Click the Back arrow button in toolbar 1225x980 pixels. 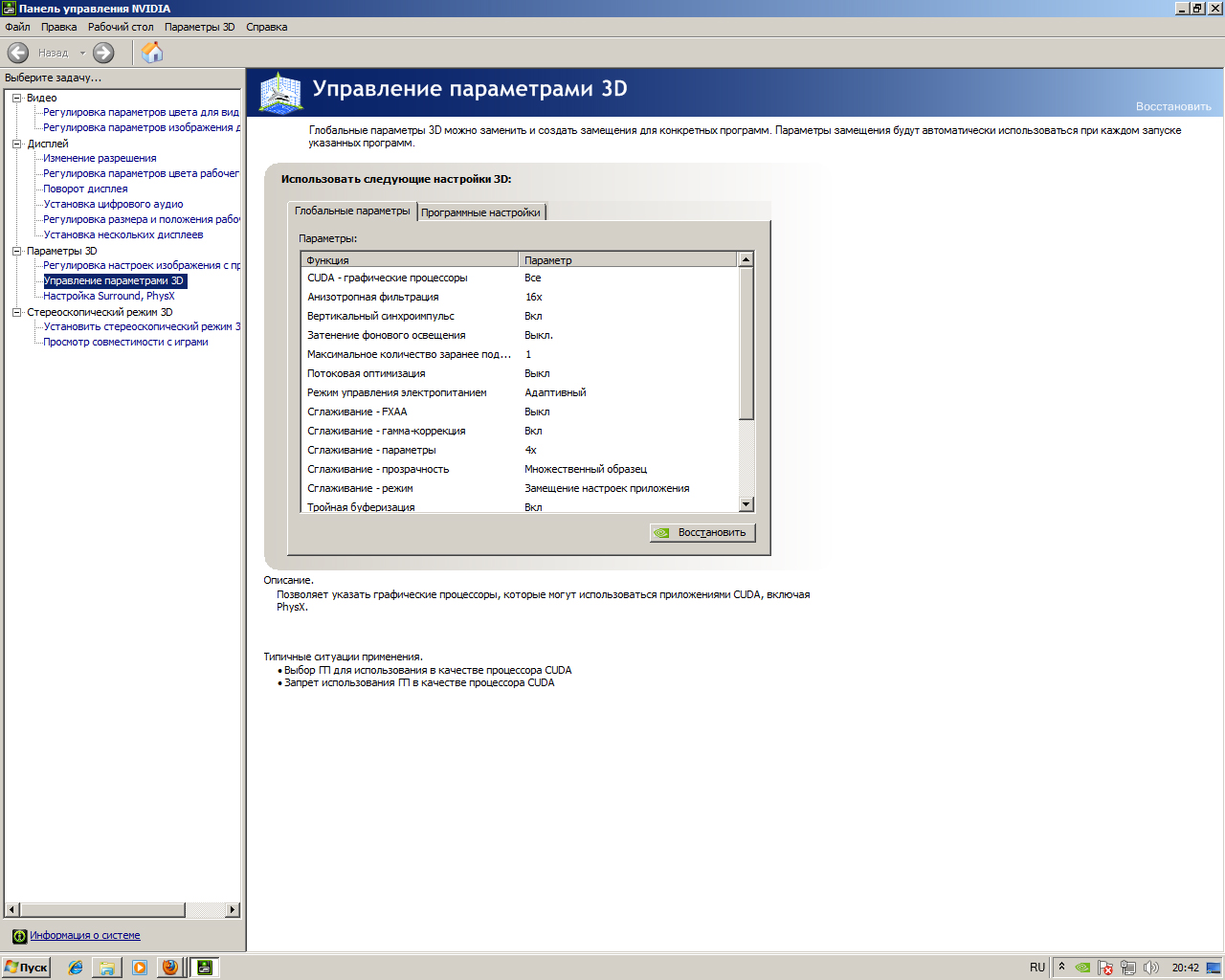point(18,53)
